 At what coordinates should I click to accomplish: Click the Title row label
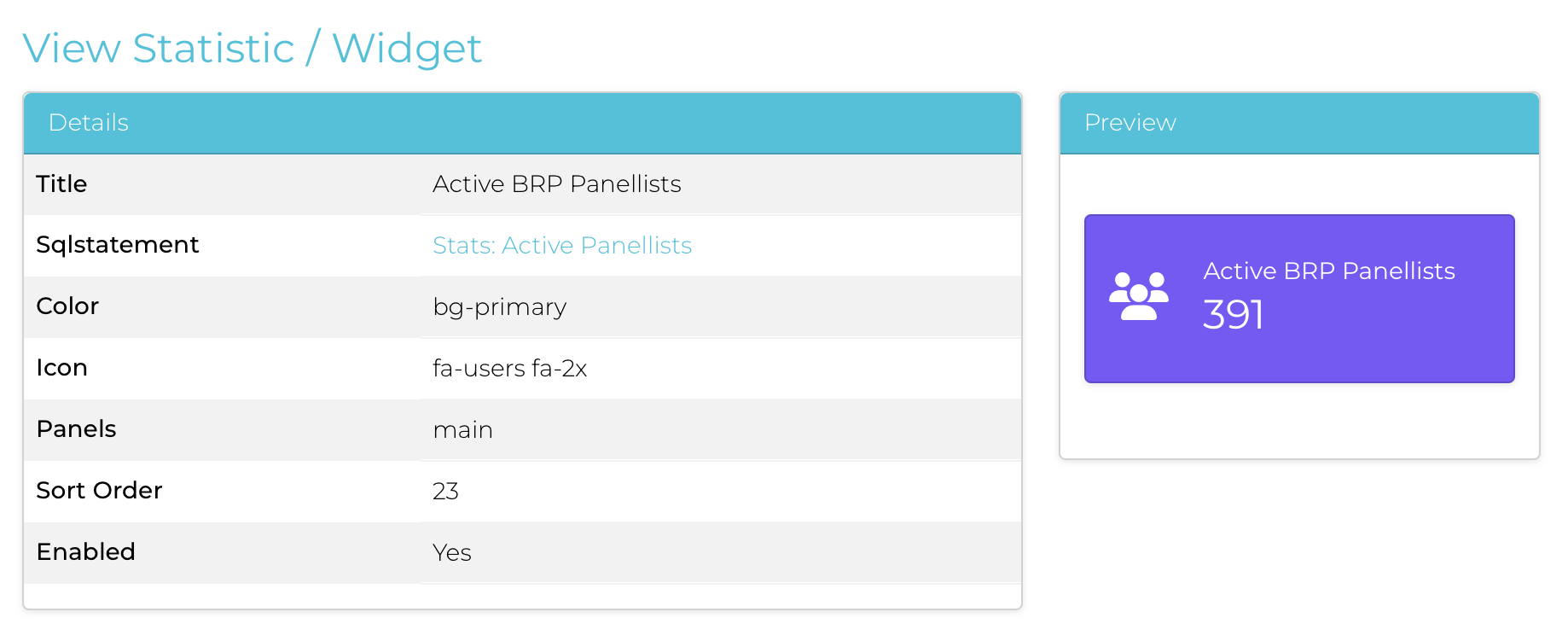tap(61, 184)
